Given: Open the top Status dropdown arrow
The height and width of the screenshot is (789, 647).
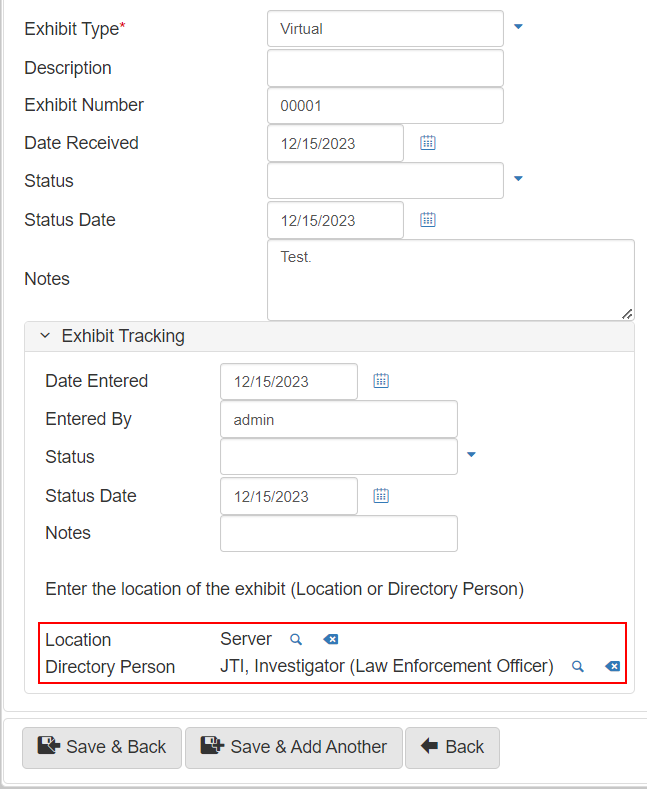Looking at the screenshot, I should (x=518, y=180).
